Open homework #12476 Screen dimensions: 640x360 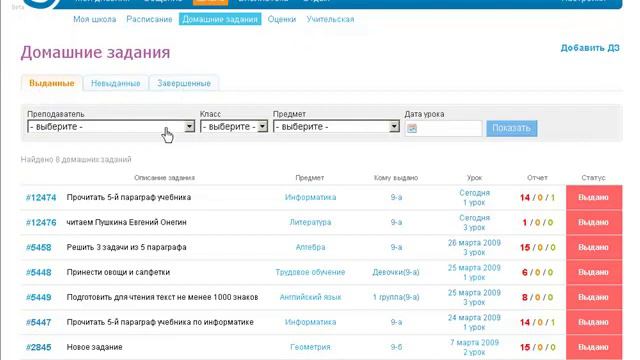[41, 222]
